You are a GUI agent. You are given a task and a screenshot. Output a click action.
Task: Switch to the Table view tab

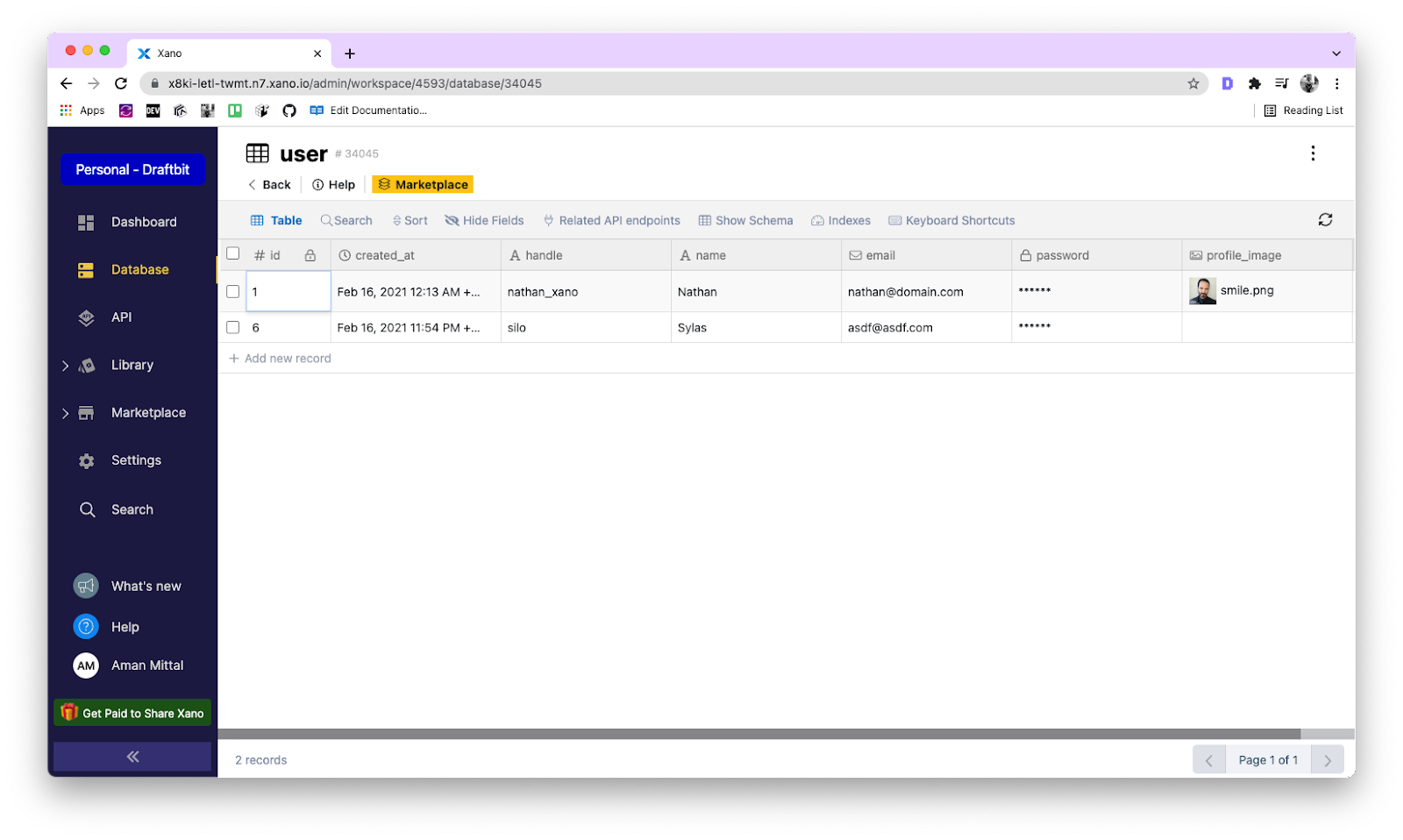(x=276, y=221)
